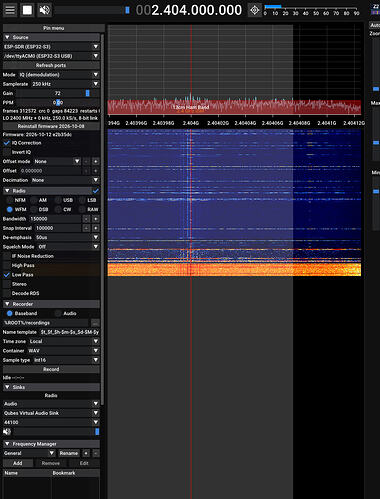Enable the Invert IQ checkbox

7,152
